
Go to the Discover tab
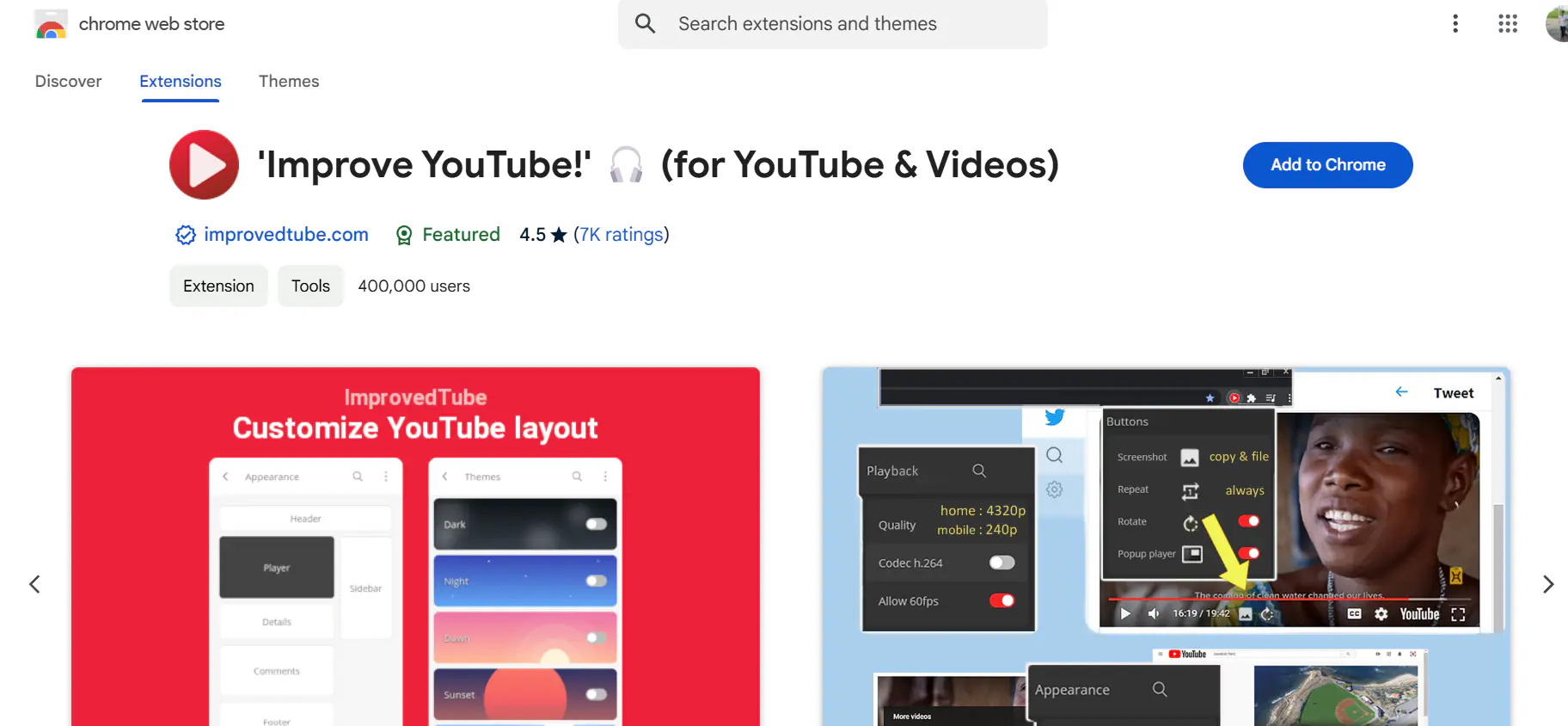click(68, 81)
